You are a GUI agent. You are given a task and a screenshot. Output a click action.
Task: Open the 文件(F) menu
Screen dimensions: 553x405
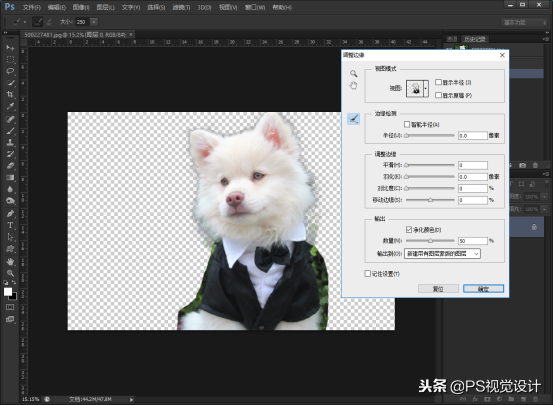(32, 7)
